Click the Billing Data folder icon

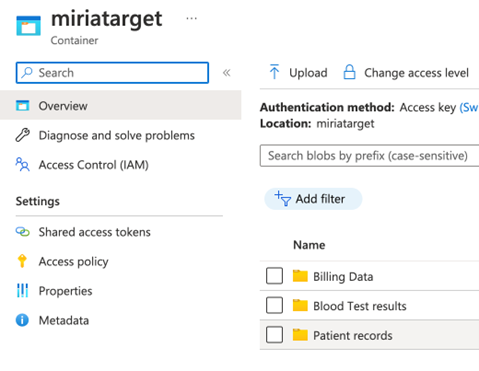[x=300, y=276]
